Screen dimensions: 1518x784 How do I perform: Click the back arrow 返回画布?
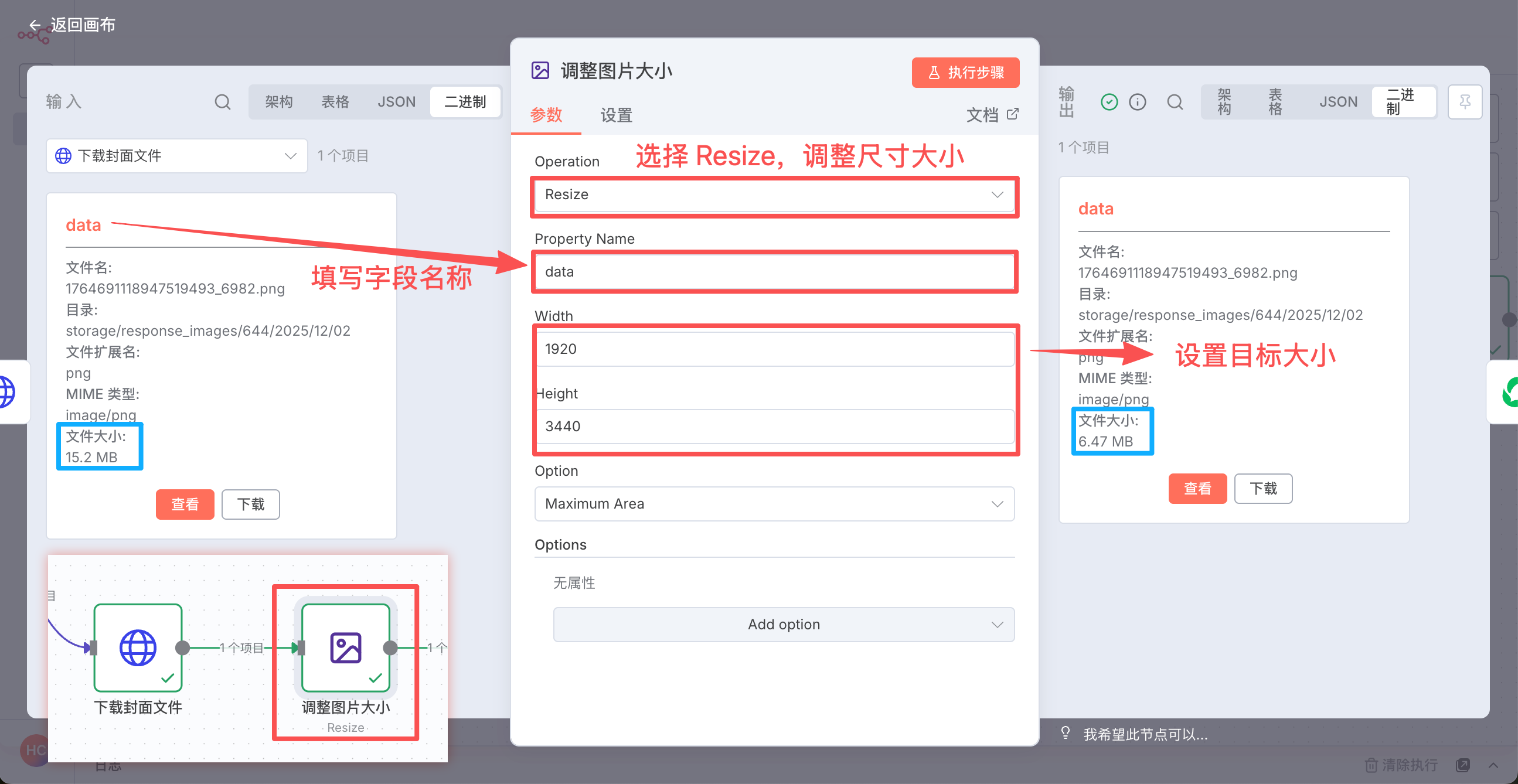35,25
